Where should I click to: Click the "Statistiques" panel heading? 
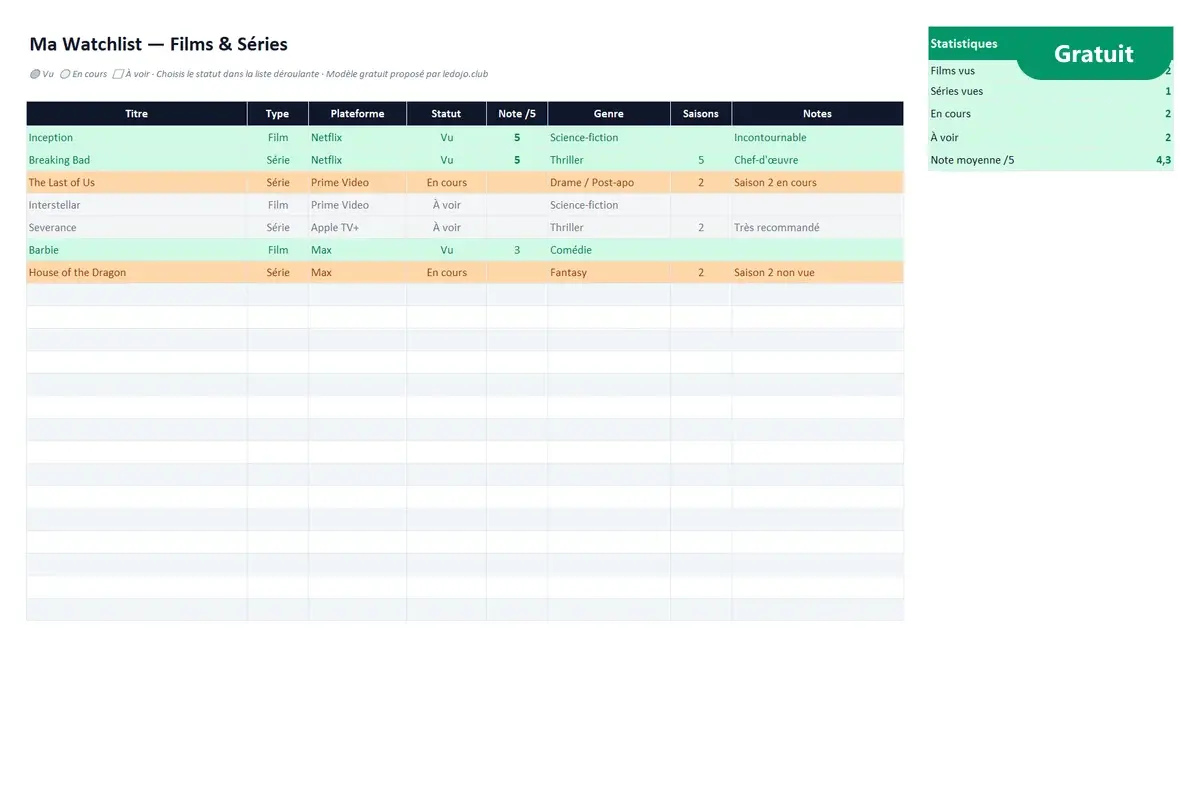[964, 44]
